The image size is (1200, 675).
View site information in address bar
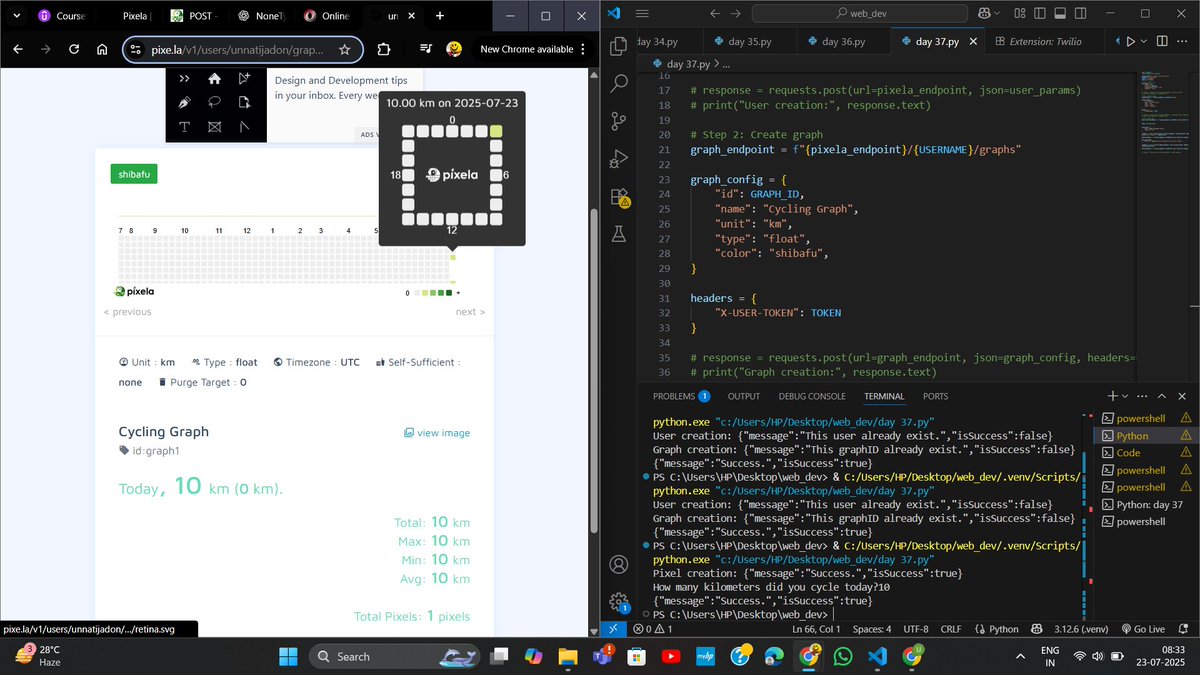point(138,49)
